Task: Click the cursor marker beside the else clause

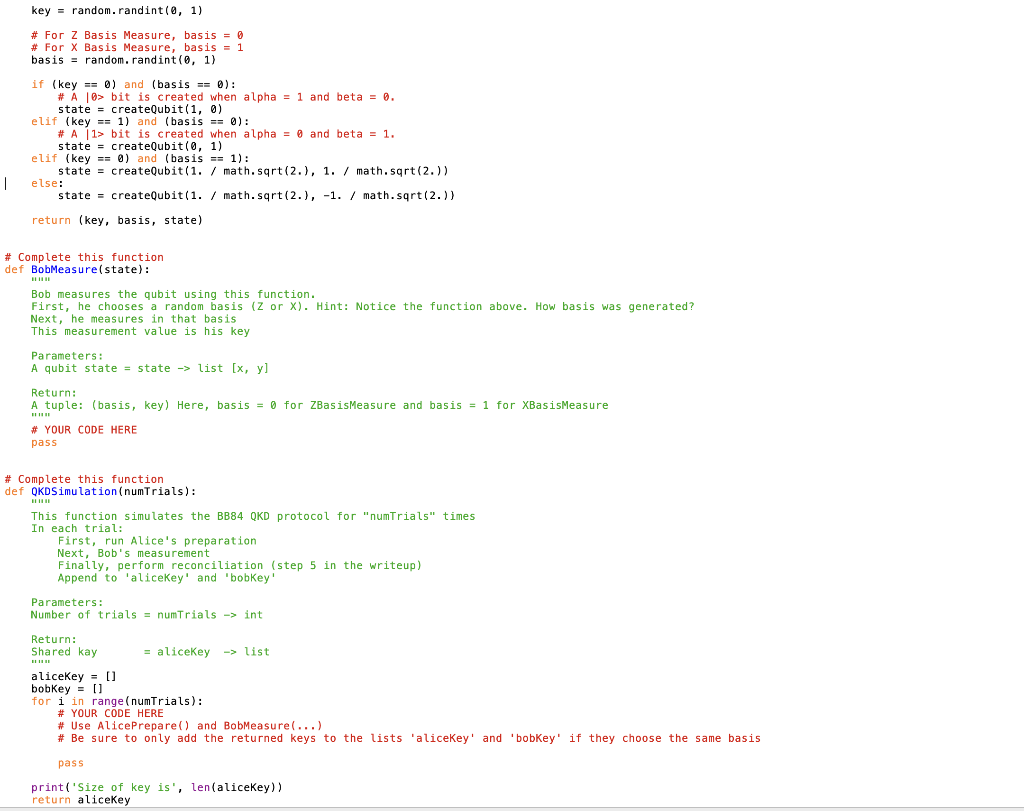Action: (6, 183)
